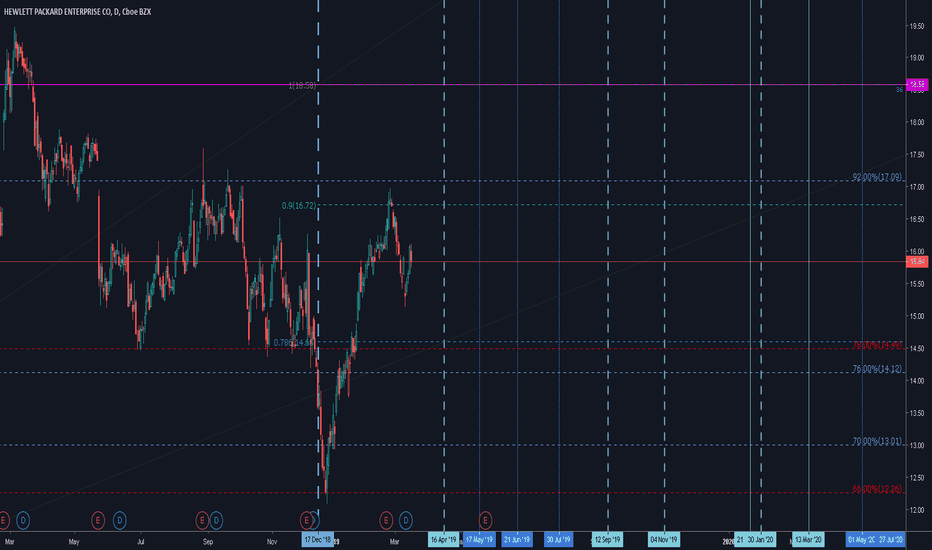This screenshot has height=550, width=932.
Task: Select the 01 May '20 date label
Action: (861, 540)
